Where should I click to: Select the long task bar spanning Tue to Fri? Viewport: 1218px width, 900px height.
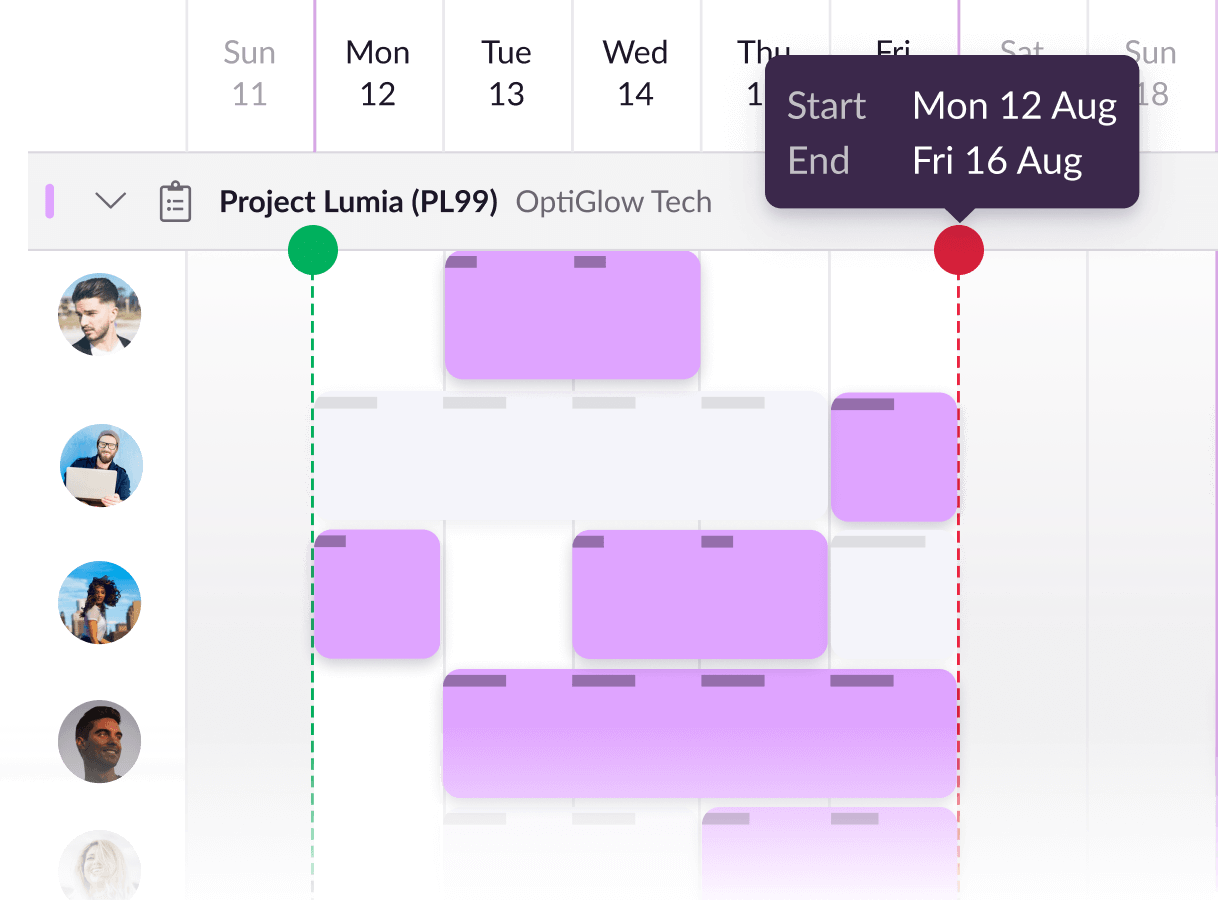[x=700, y=733]
